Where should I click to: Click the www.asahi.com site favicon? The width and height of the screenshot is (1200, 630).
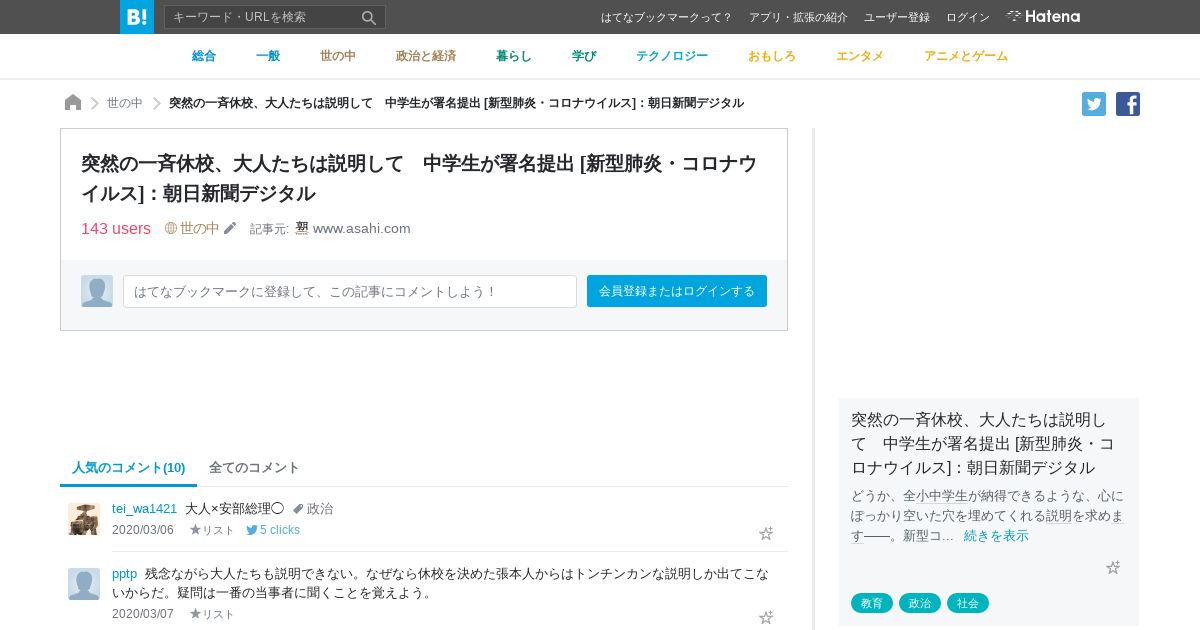(x=302, y=228)
